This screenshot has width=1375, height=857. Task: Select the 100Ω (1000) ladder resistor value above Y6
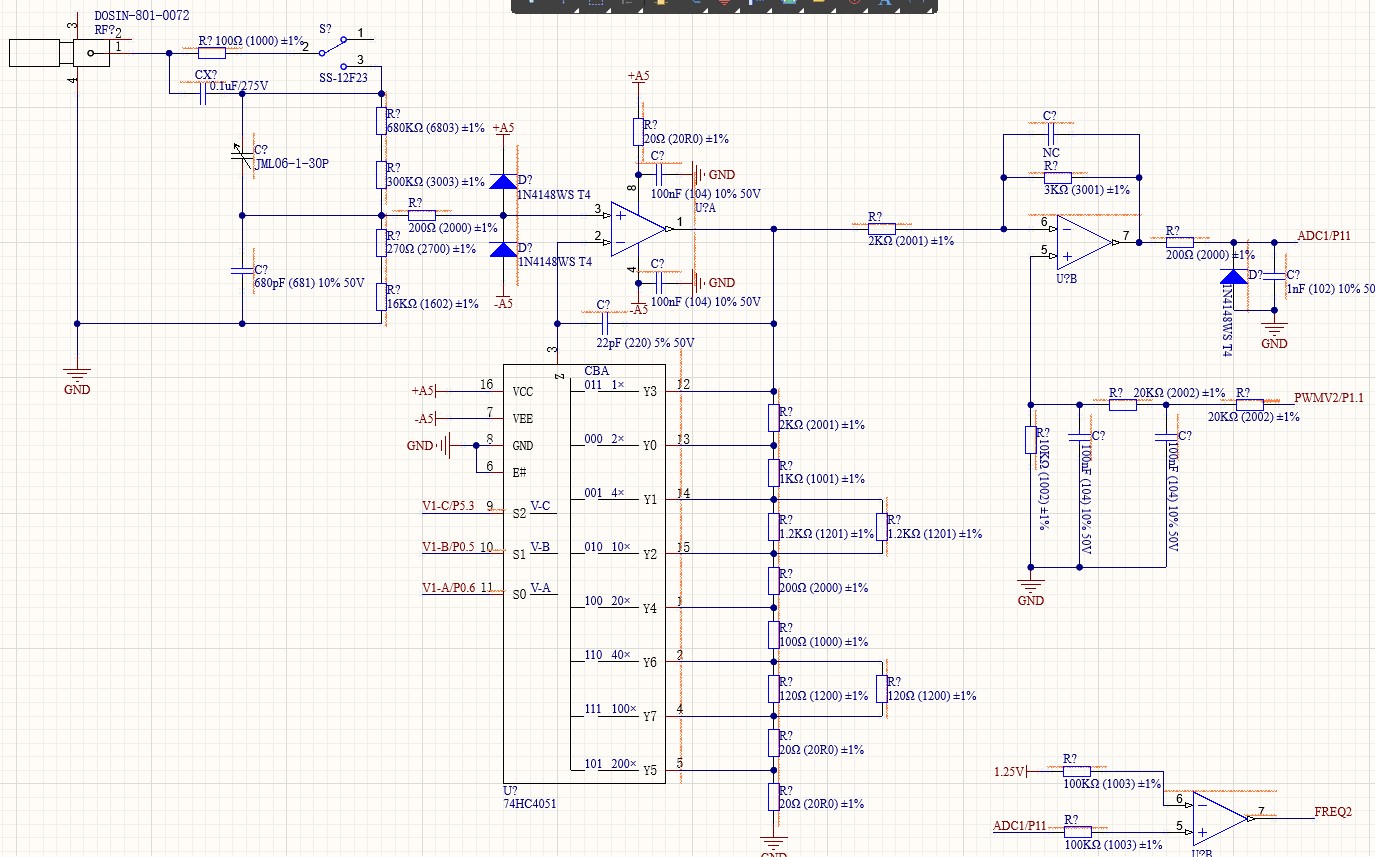pyautogui.click(x=823, y=642)
